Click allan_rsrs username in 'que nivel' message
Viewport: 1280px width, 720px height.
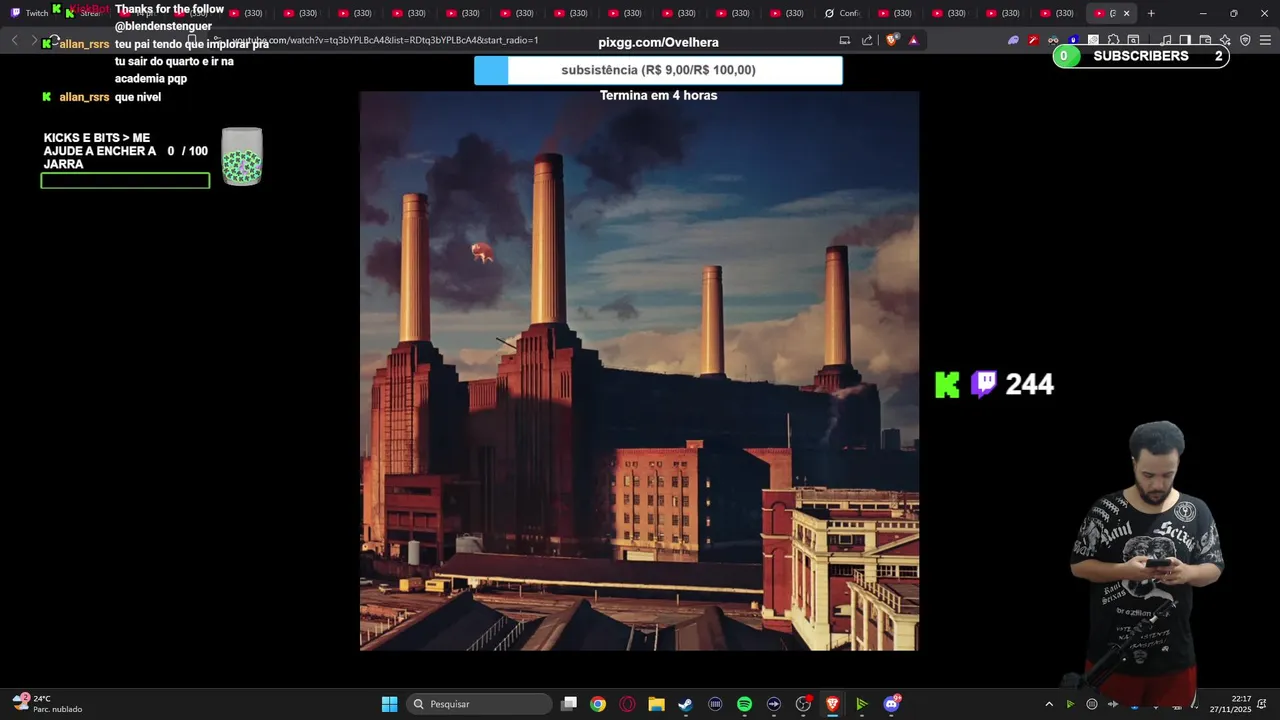tap(84, 97)
